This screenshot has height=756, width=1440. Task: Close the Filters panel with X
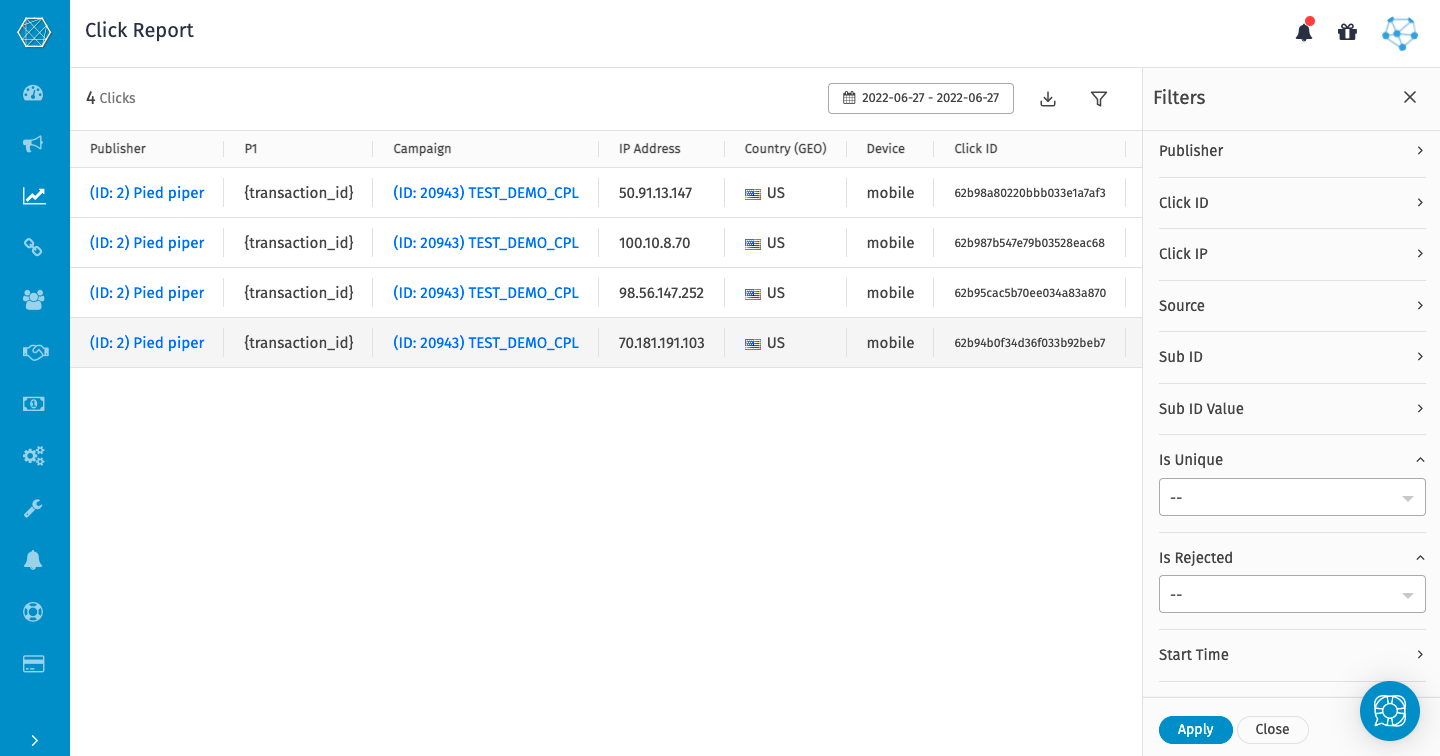tap(1410, 97)
